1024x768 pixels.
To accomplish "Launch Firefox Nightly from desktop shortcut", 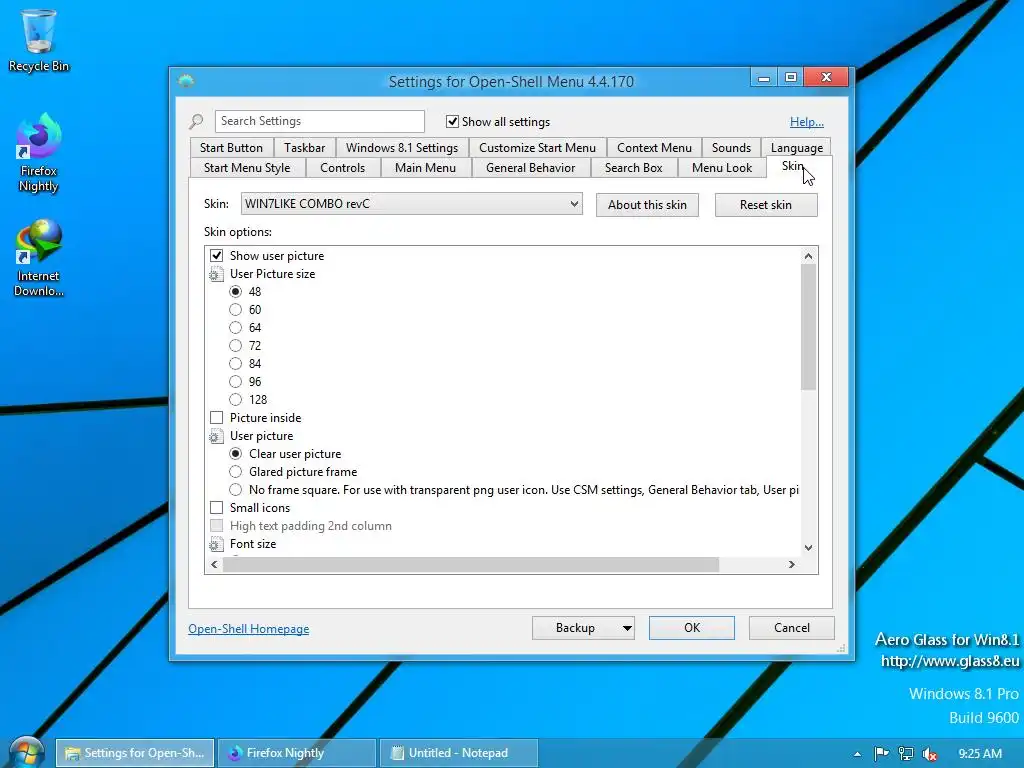I will click(x=39, y=153).
